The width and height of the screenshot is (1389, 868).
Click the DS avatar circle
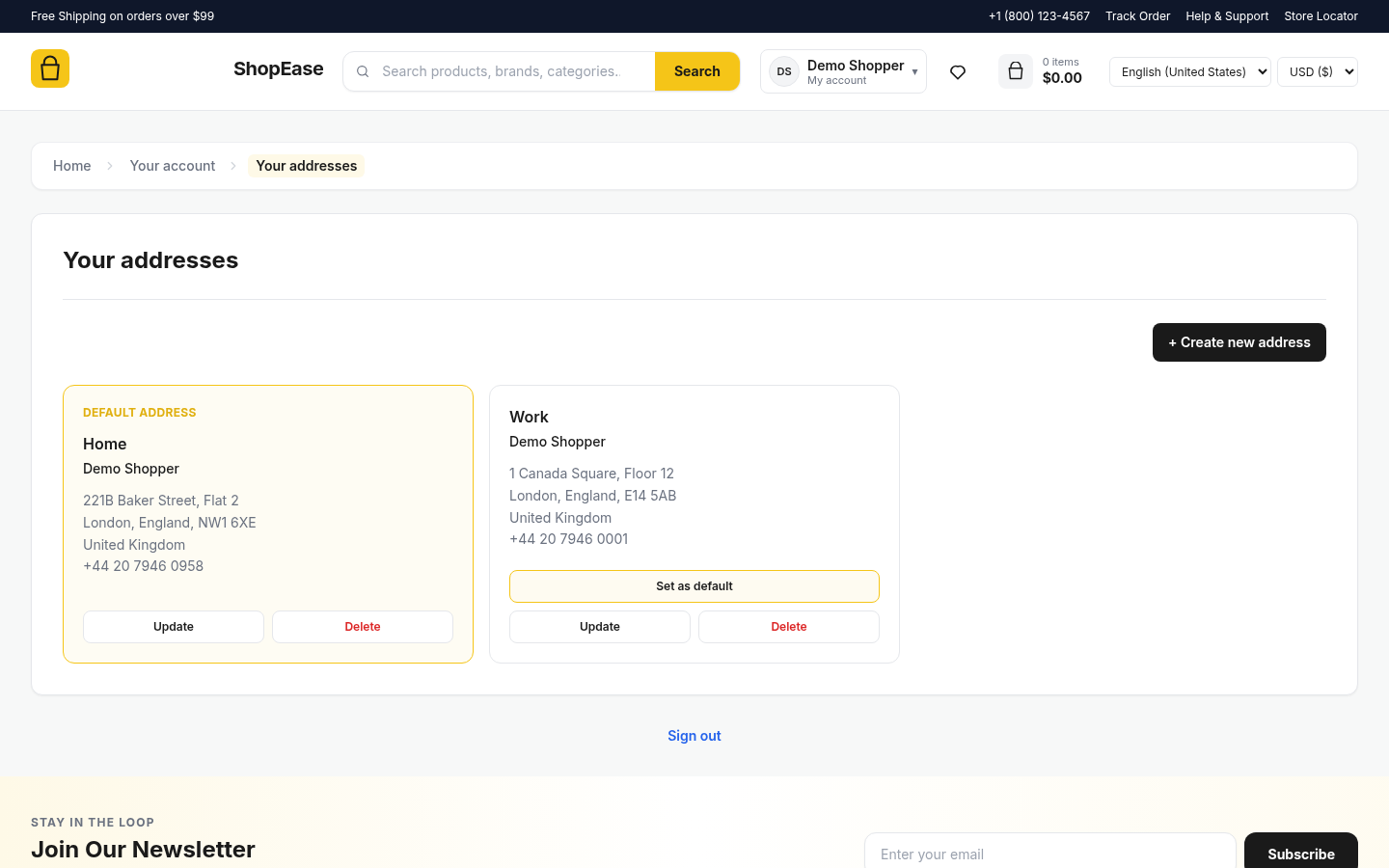click(x=784, y=71)
